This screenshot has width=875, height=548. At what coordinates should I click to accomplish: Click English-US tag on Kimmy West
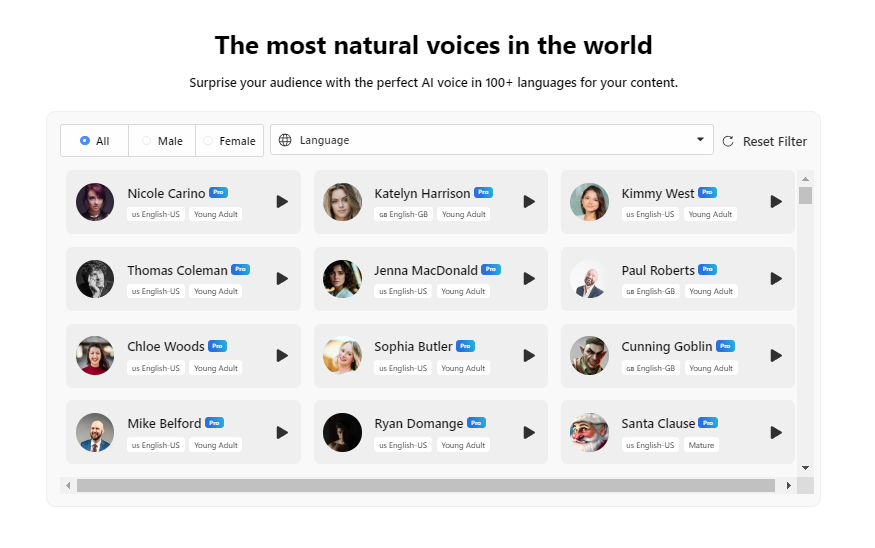[x=650, y=214]
